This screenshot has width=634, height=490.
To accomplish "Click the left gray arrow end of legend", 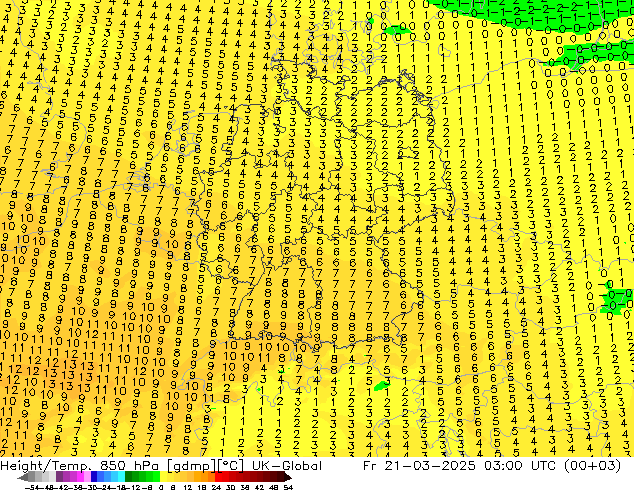I will click(23, 477).
